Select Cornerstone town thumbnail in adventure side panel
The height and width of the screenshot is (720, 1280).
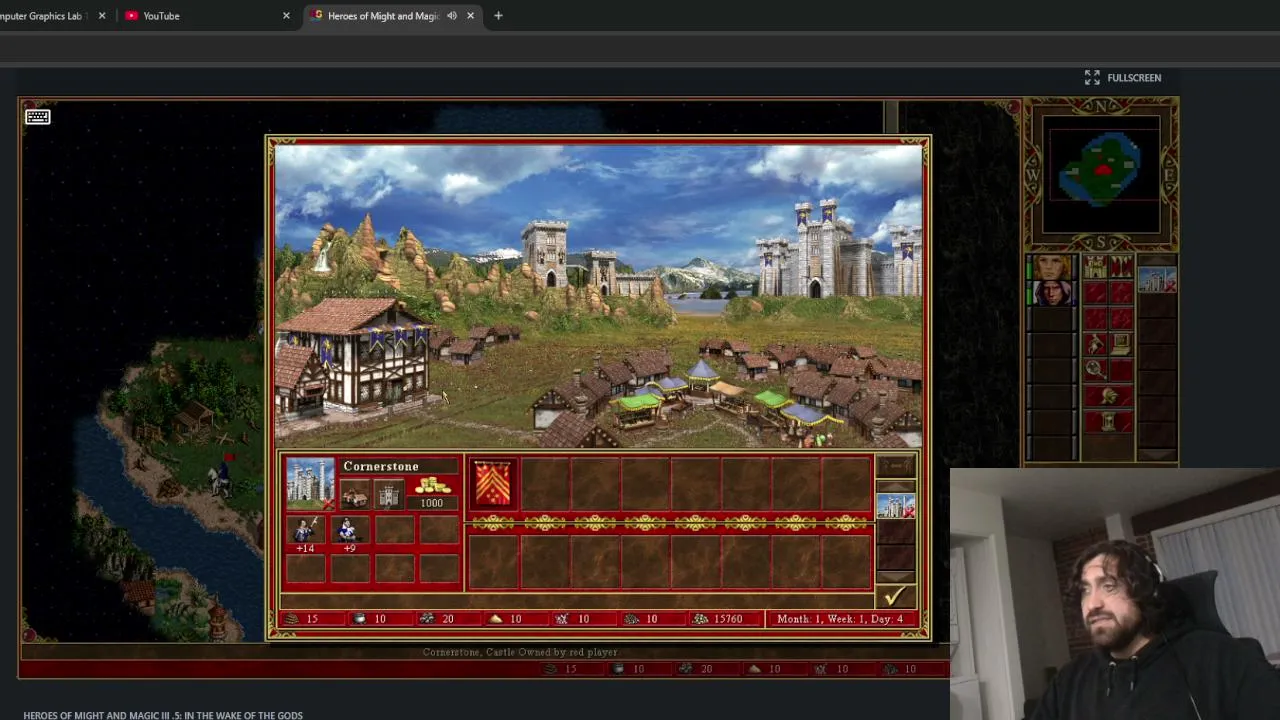[1157, 280]
